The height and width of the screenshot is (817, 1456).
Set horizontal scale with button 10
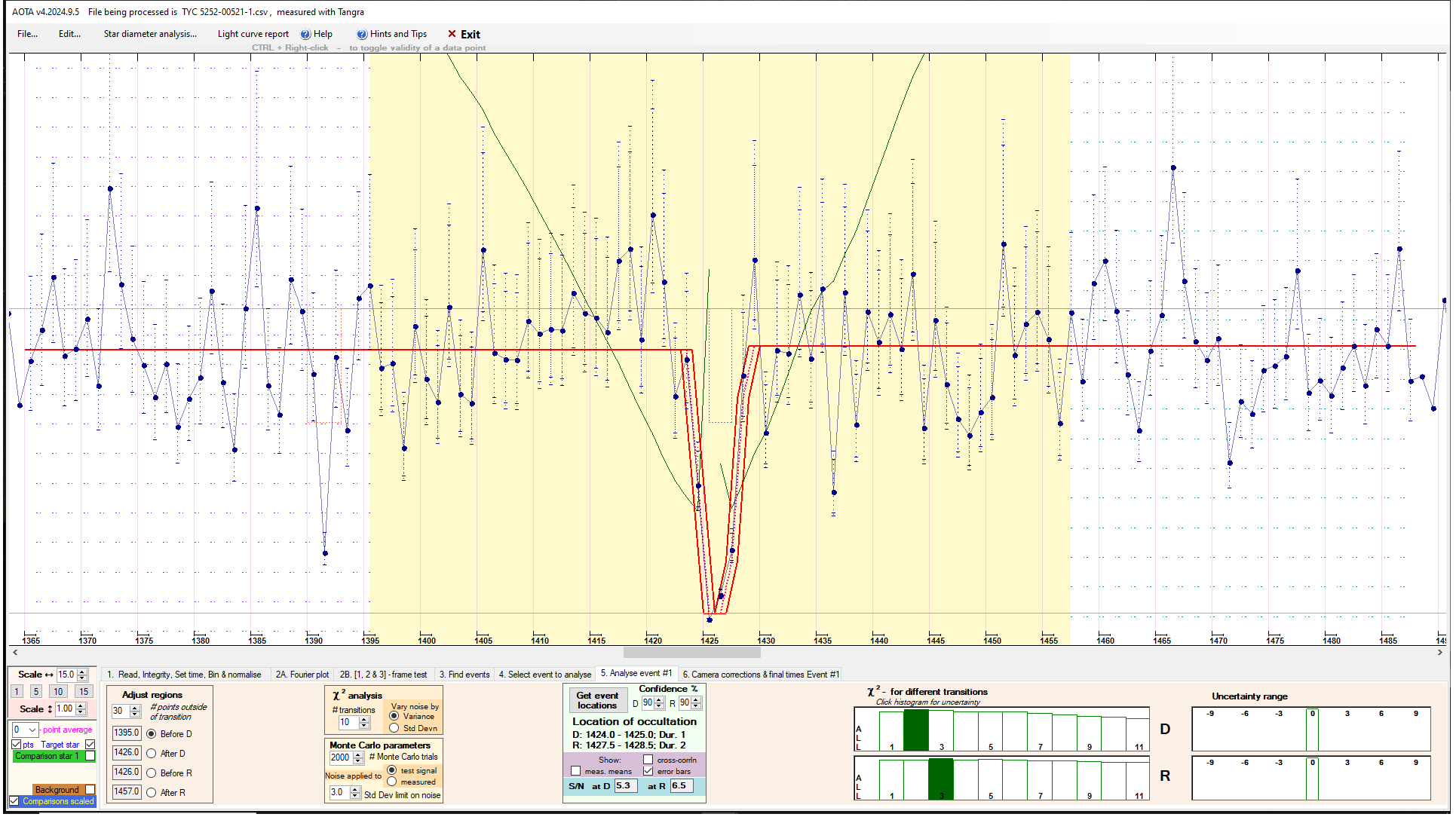click(58, 692)
